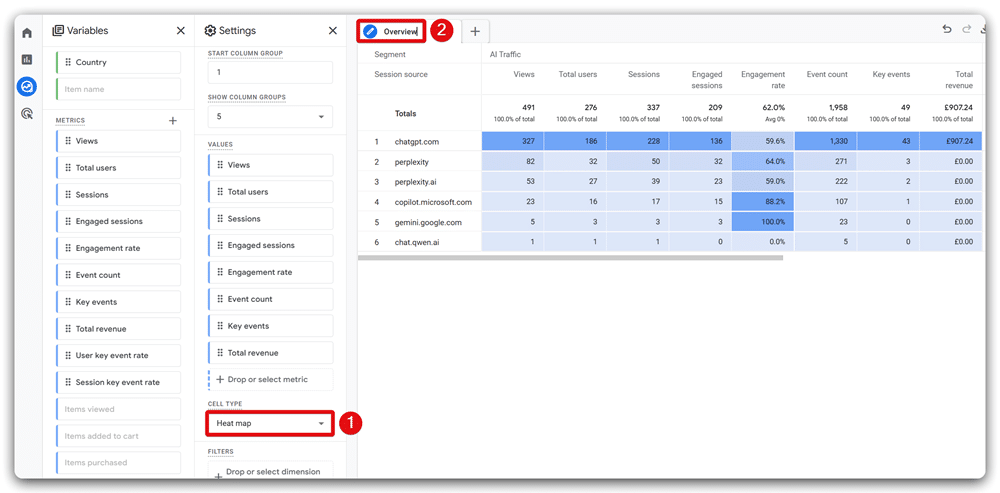Select the Overview tab name
Viewport: 1000px width, 493px height.
coord(400,31)
